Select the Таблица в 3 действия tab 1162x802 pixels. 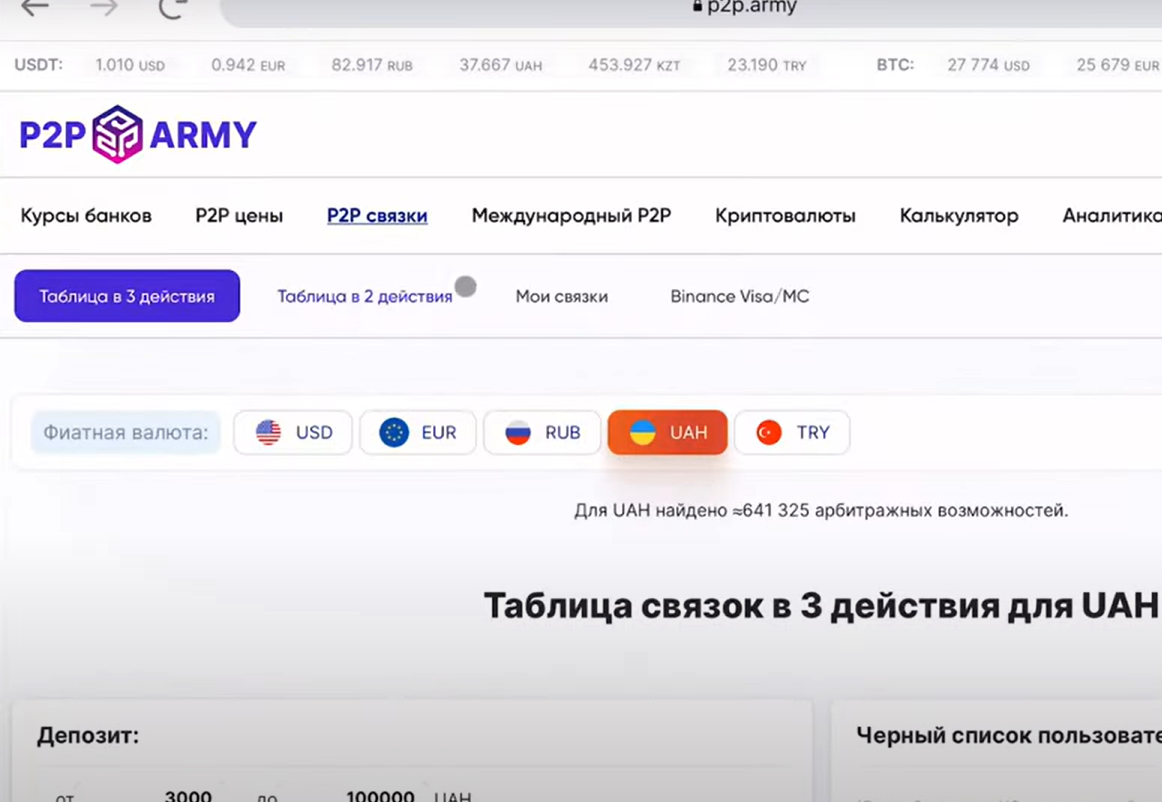(x=127, y=296)
